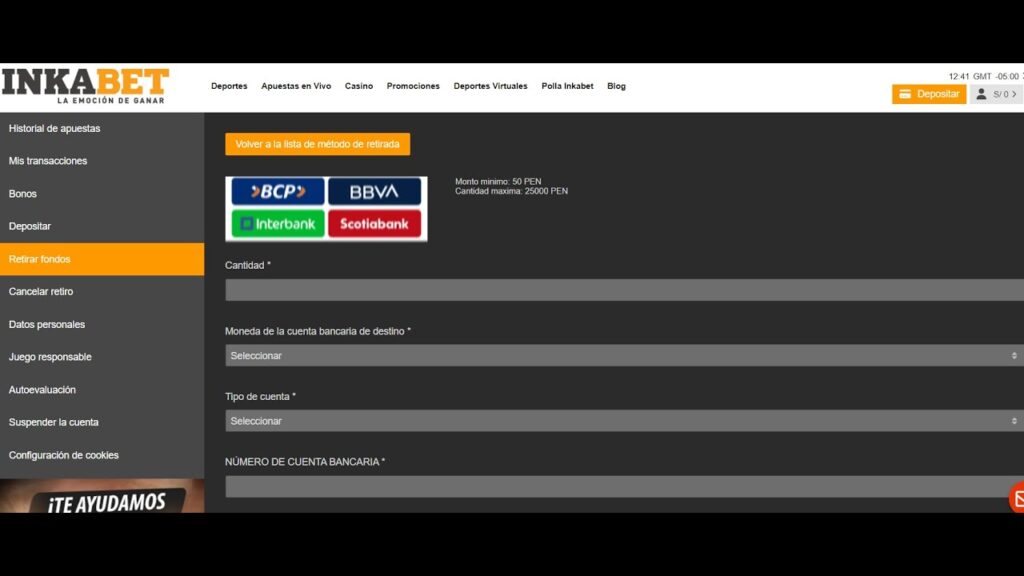Open Suspender la cuenta
The height and width of the screenshot is (576, 1024).
(x=102, y=423)
